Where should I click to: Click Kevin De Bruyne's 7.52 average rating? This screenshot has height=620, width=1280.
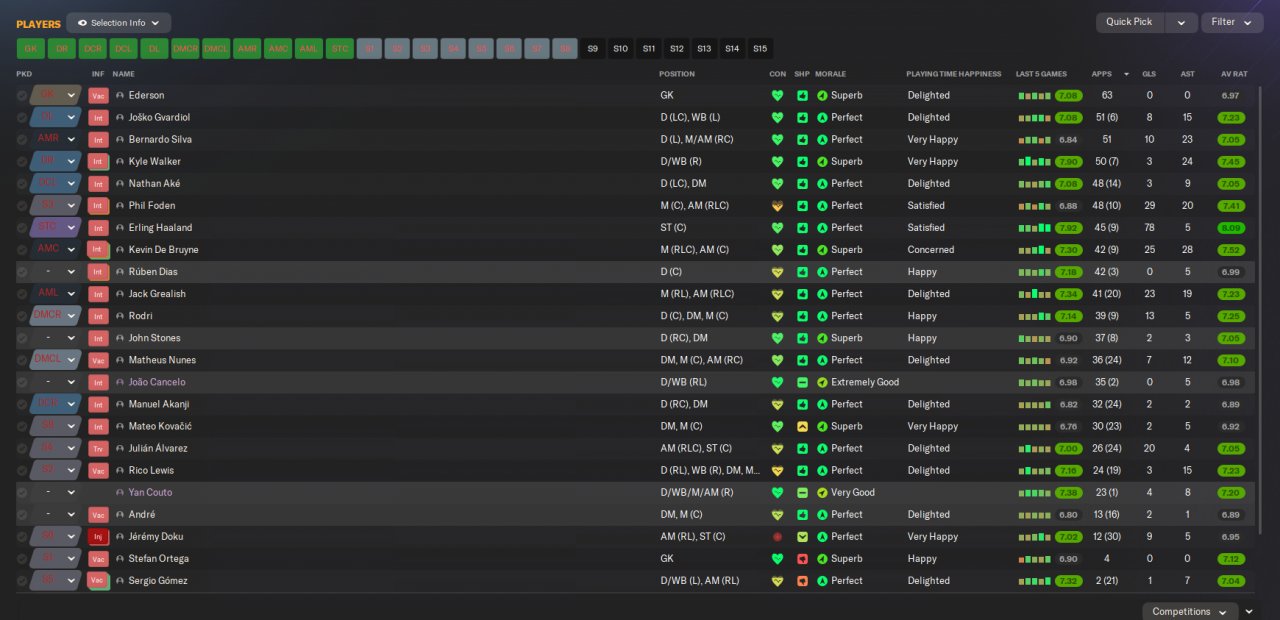(x=1231, y=250)
